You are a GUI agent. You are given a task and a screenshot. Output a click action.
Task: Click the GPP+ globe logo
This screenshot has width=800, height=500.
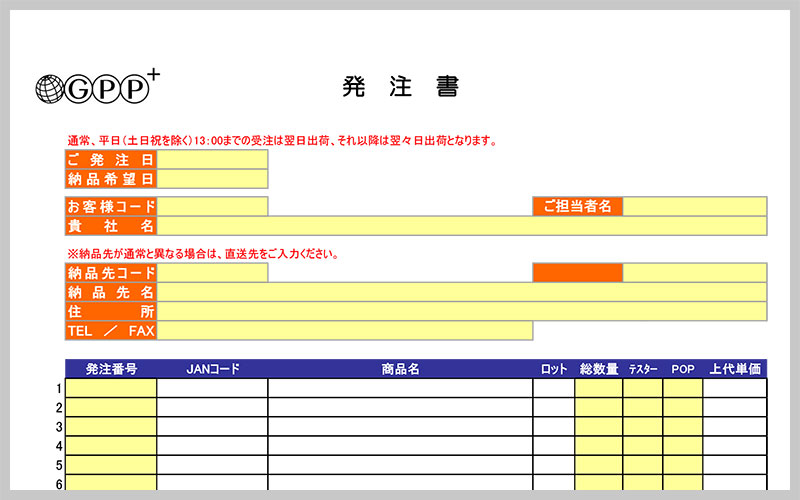pos(97,86)
